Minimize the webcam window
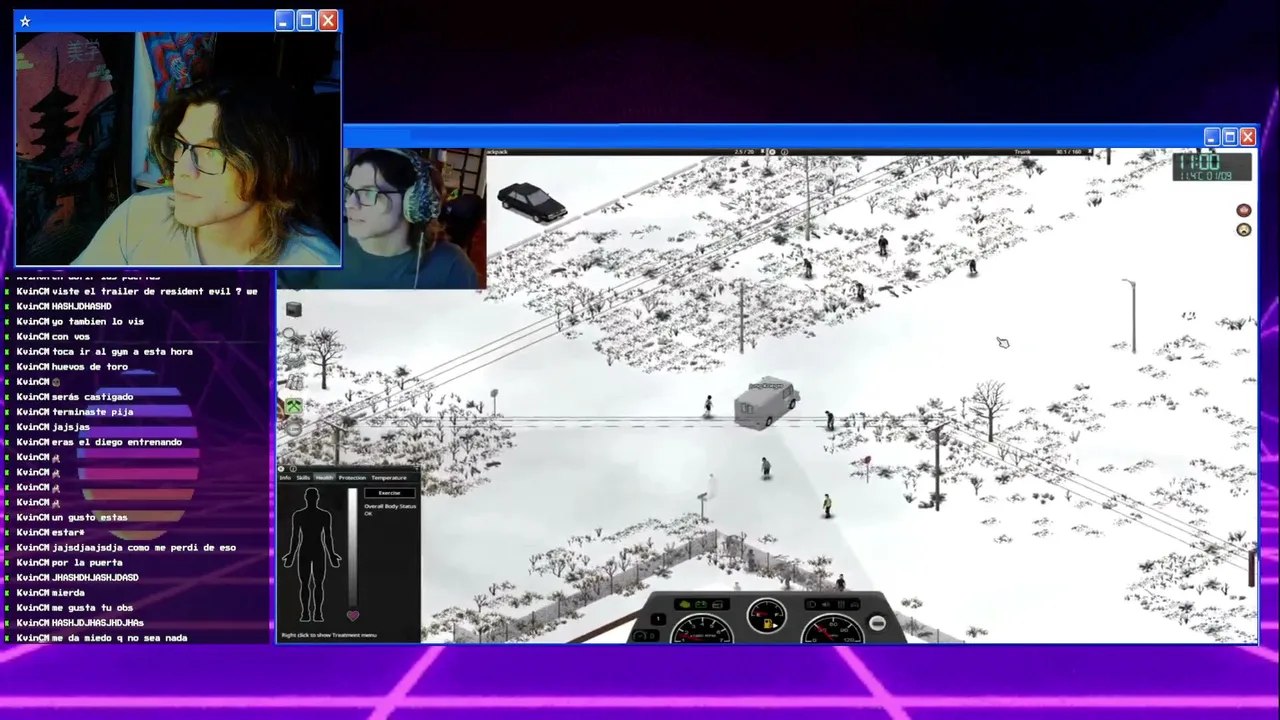Image resolution: width=1280 pixels, height=720 pixels. coord(284,21)
